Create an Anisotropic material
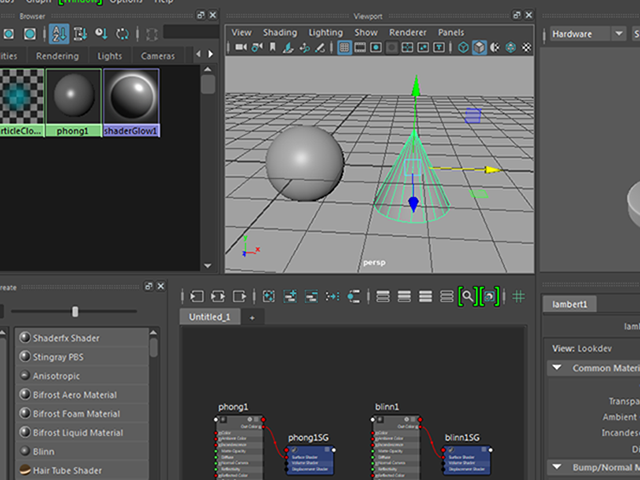This screenshot has height=480, width=640. [82, 376]
